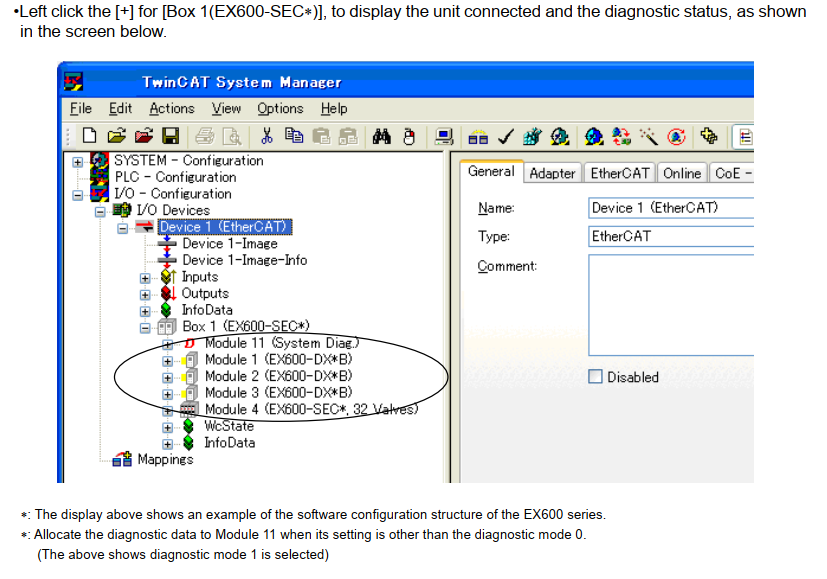The image size is (827, 579).
Task: Click the Mappings icon in the tree
Action: (122, 459)
